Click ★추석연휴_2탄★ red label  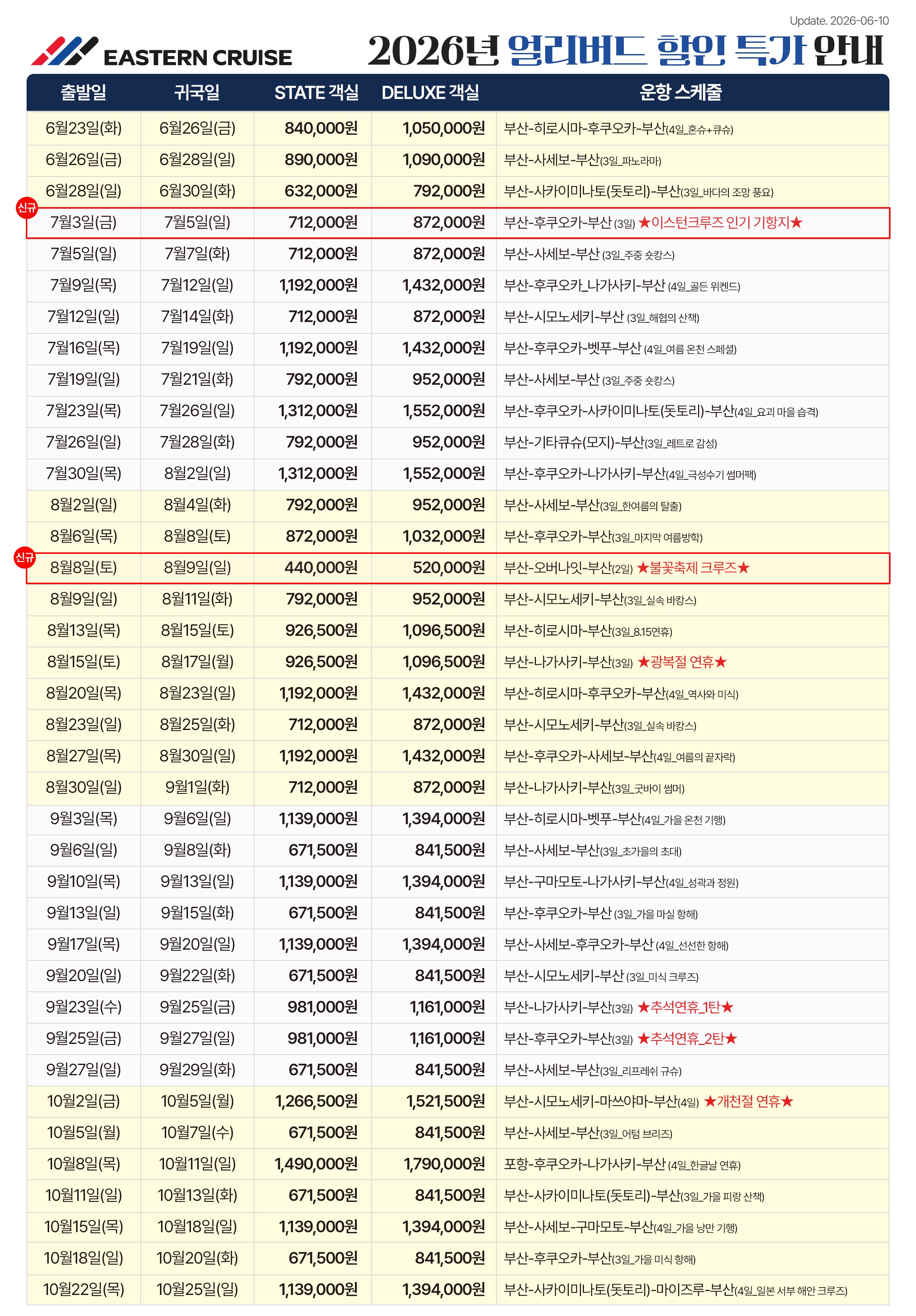[687, 1039]
